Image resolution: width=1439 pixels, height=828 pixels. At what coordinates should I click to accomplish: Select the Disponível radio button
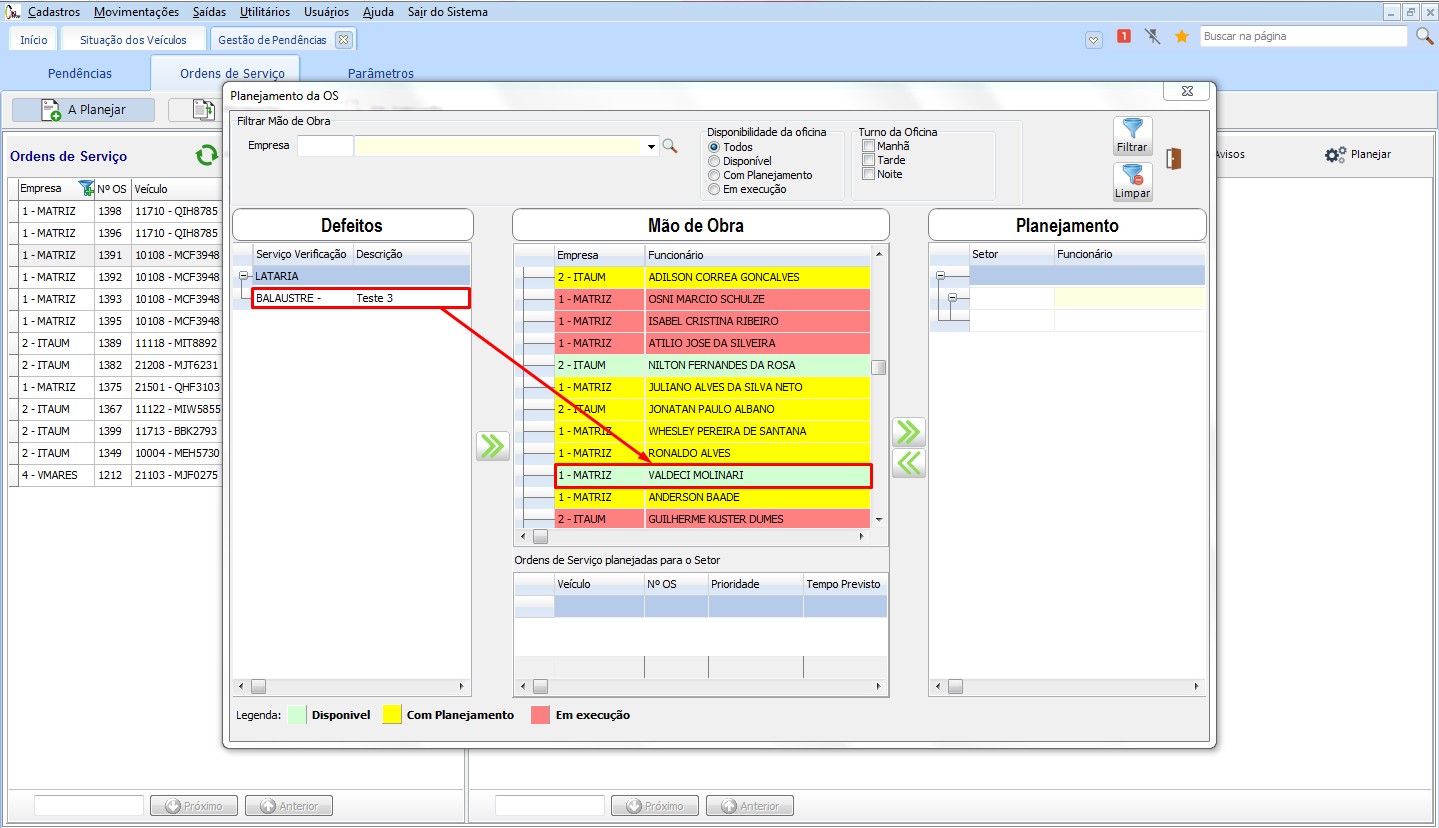tap(713, 161)
